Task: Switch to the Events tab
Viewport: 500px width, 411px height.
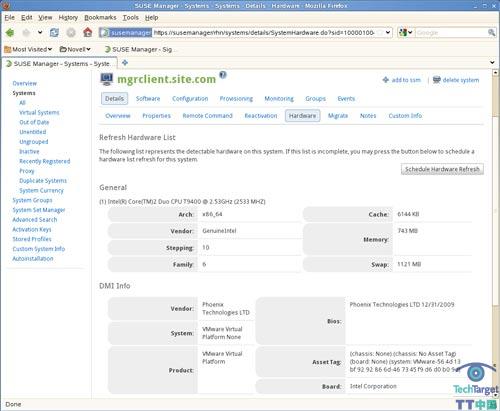Action: [346, 99]
